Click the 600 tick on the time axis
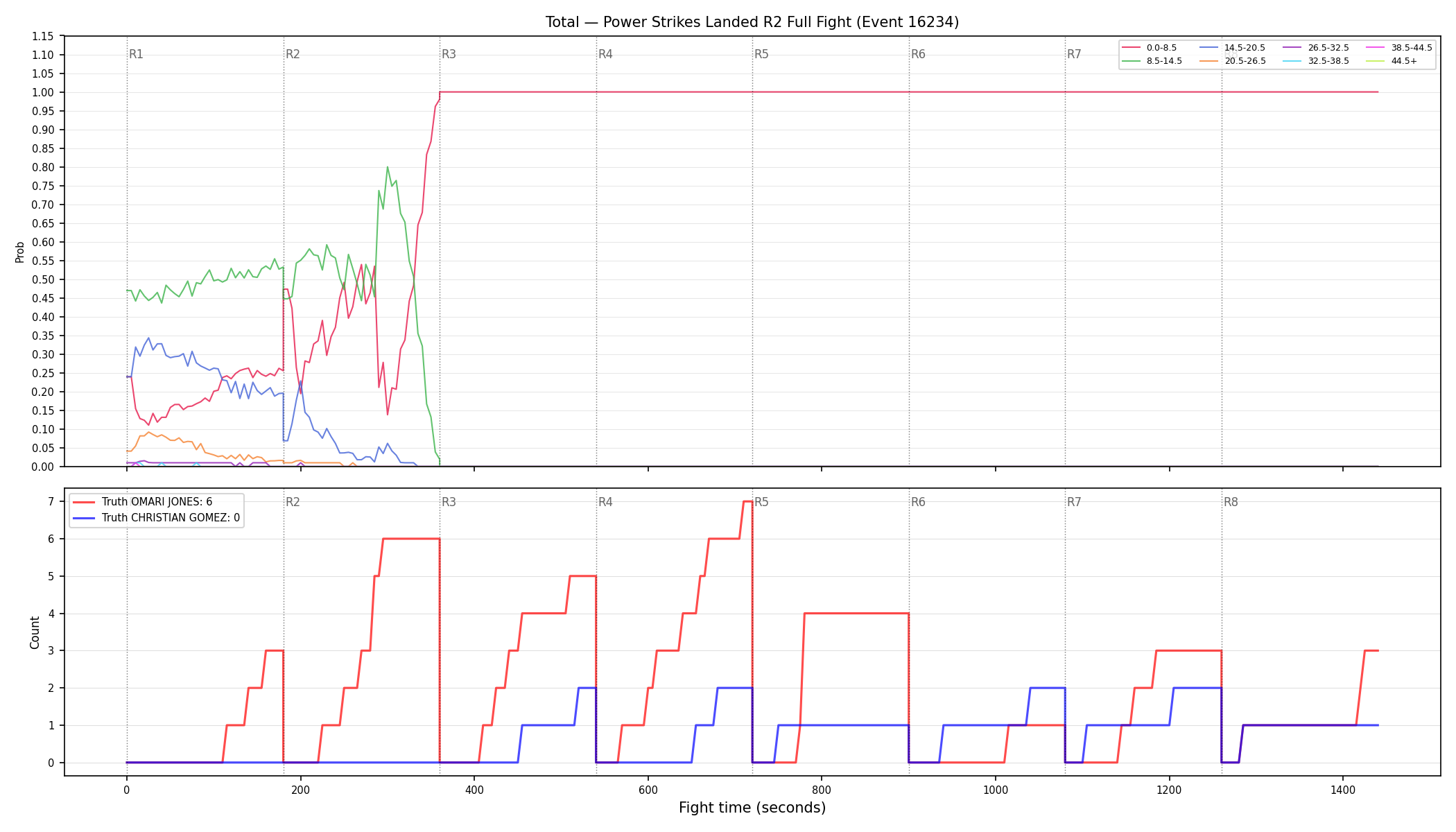The height and width of the screenshot is (832, 1456). coord(648,789)
